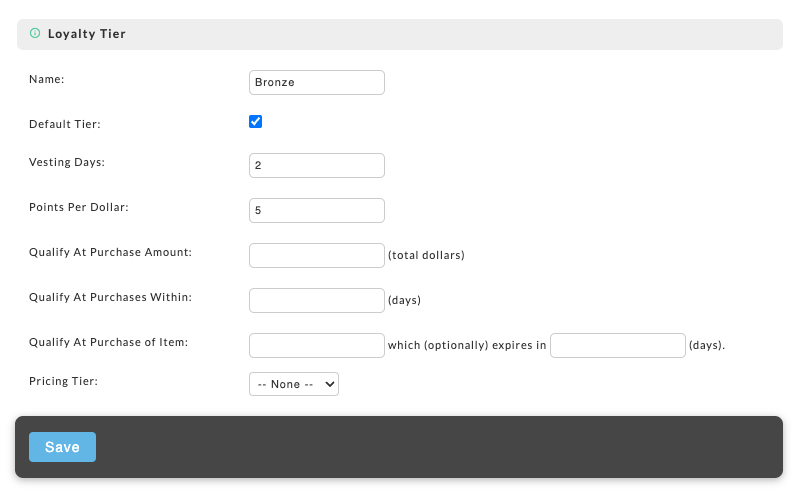Click the Vesting Days input box
The height and width of the screenshot is (503, 812).
(x=316, y=165)
